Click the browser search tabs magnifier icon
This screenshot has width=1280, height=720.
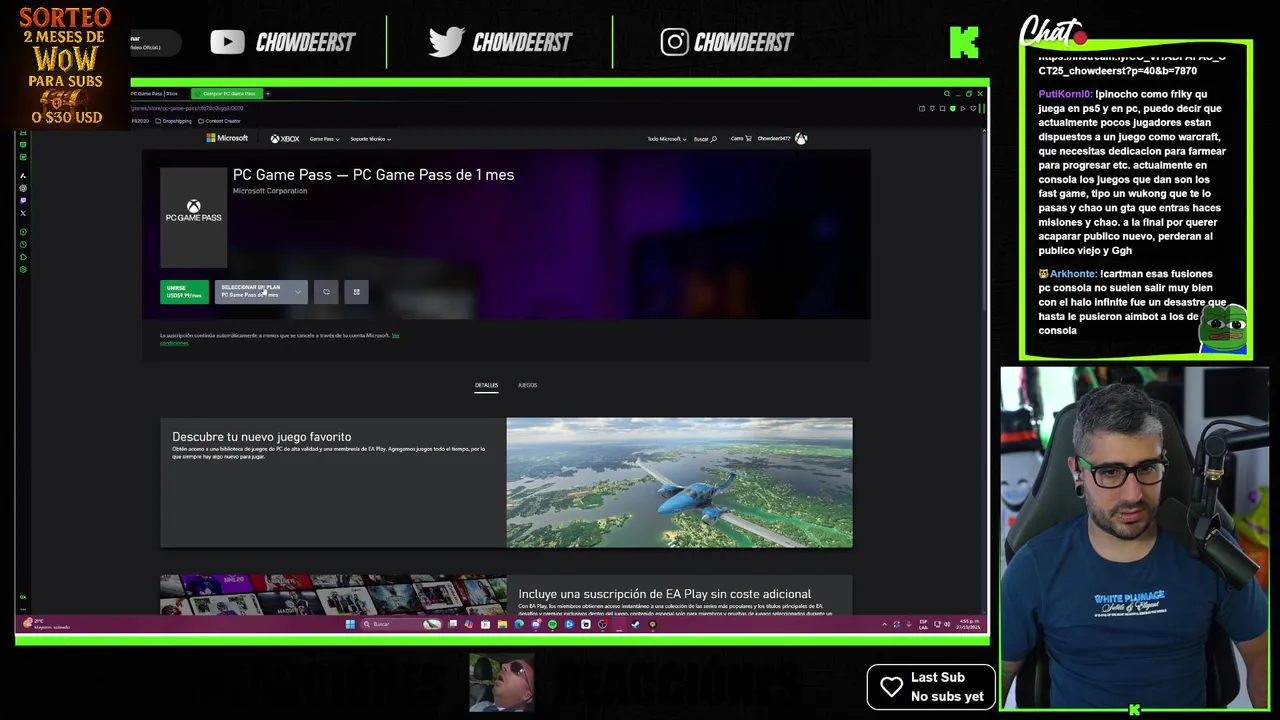tap(946, 94)
